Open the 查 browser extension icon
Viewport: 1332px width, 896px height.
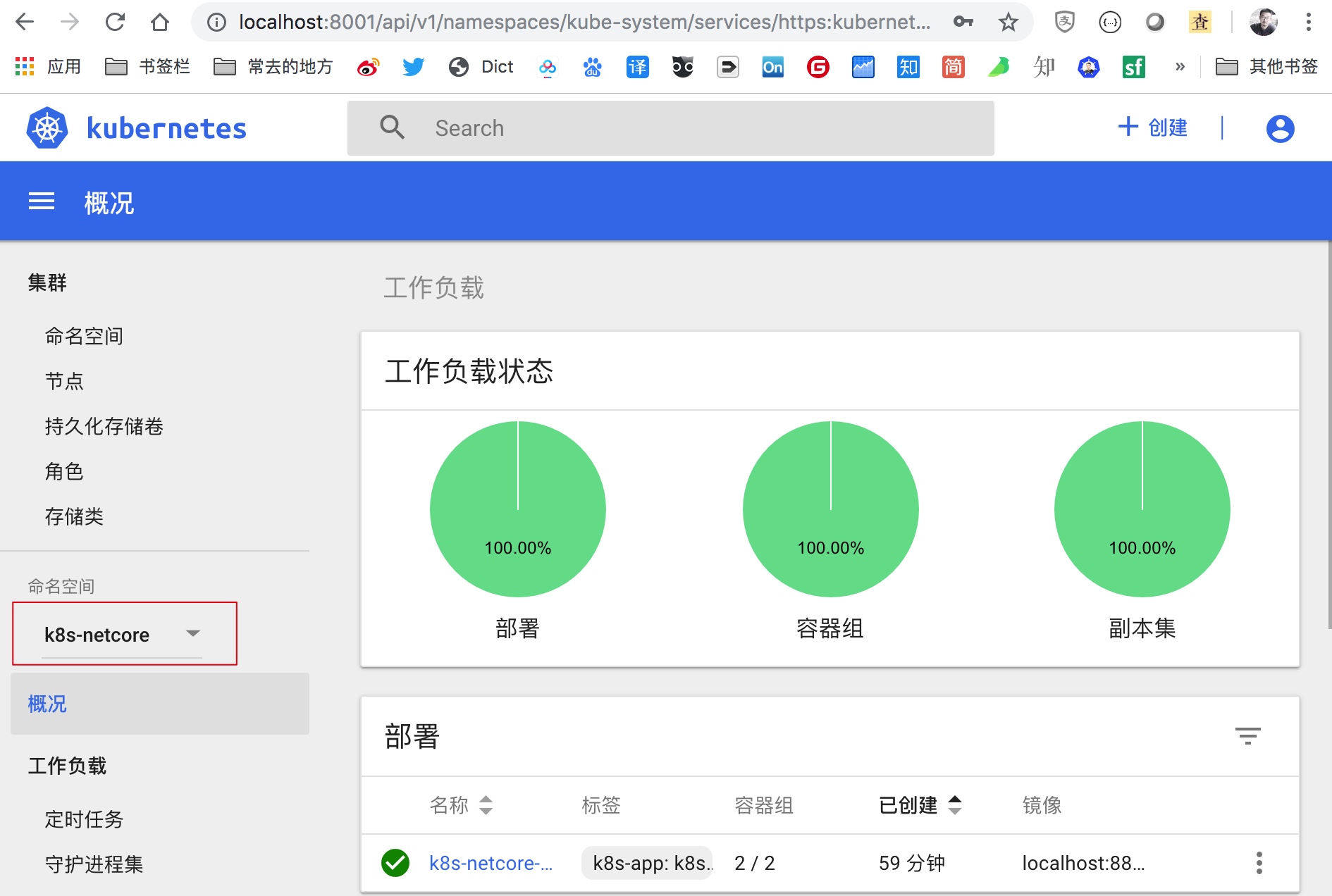tap(1200, 22)
